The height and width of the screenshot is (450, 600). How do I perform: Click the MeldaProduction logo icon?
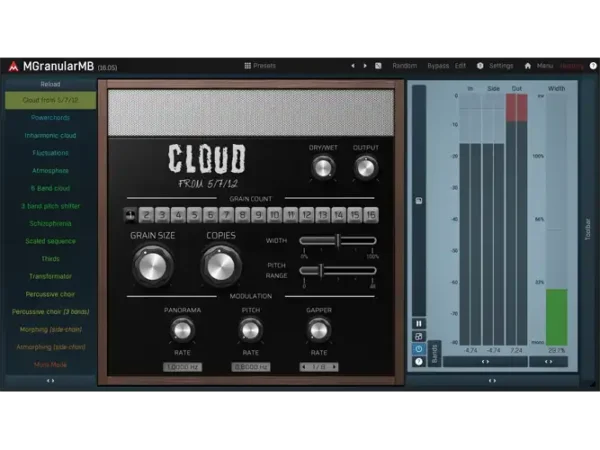pos(13,67)
